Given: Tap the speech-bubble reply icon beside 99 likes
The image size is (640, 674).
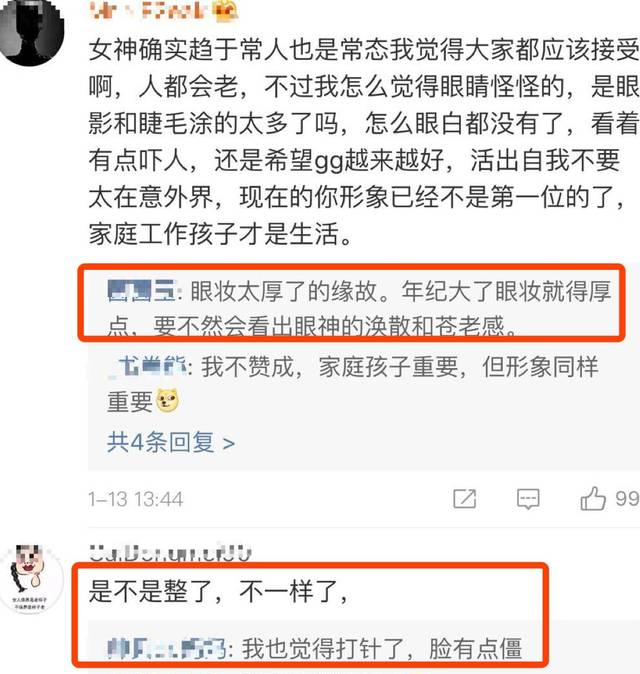Looking at the screenshot, I should (x=528, y=499).
